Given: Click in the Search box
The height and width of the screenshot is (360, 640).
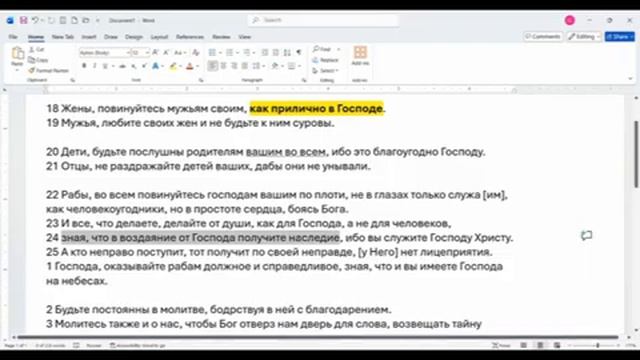Looking at the screenshot, I should (323, 20).
